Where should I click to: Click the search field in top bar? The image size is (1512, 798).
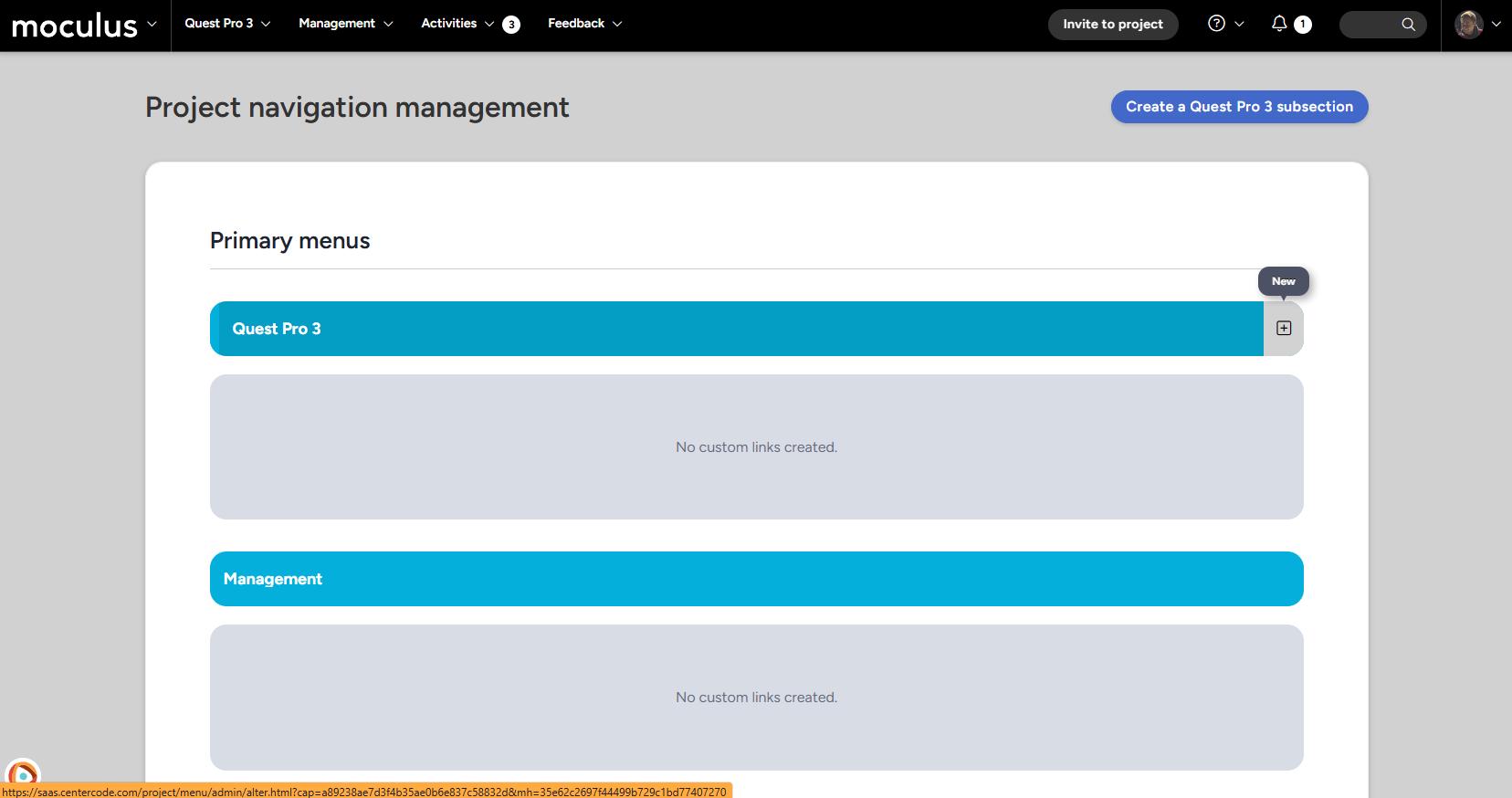(1382, 25)
